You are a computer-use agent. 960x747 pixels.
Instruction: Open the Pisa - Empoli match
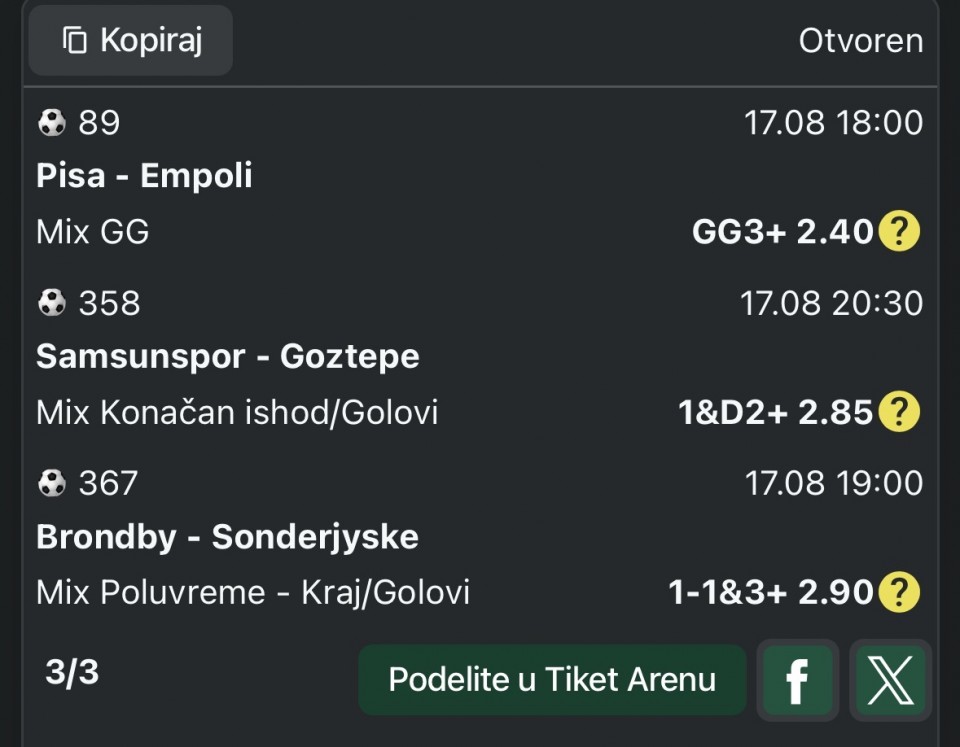click(x=144, y=176)
